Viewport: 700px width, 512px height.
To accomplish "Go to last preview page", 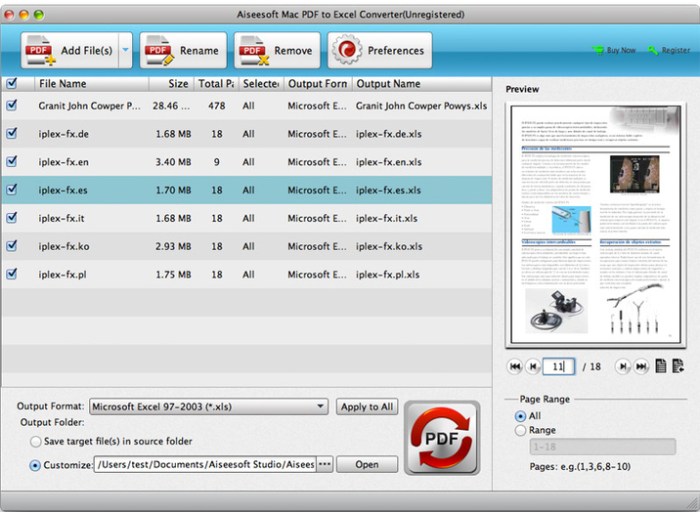I will coord(641,366).
